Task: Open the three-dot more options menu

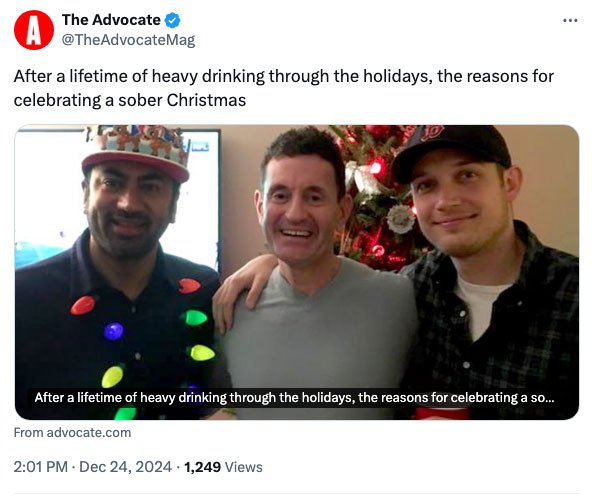Action: coord(570,20)
